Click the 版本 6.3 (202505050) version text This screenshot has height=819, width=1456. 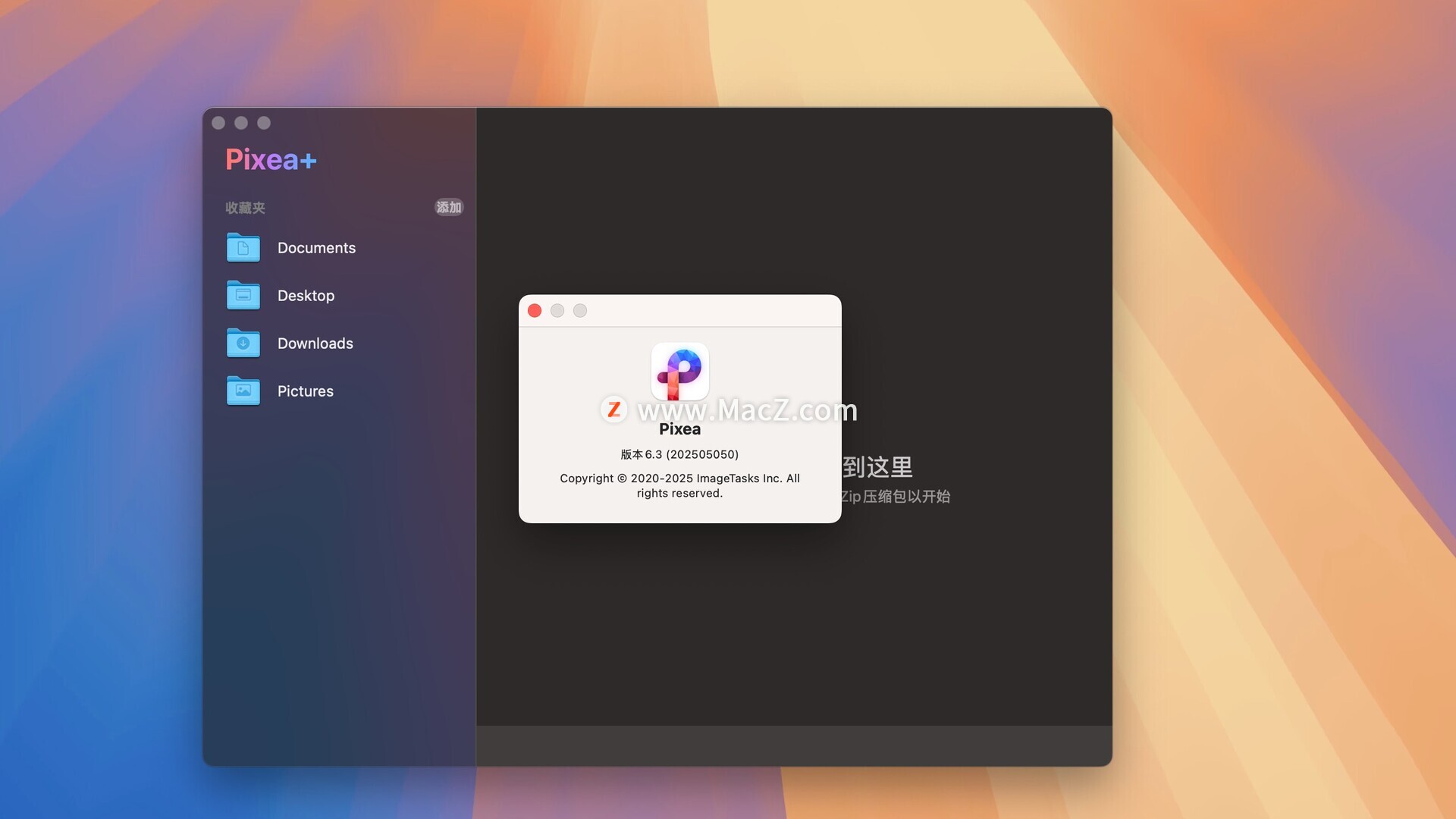click(679, 454)
